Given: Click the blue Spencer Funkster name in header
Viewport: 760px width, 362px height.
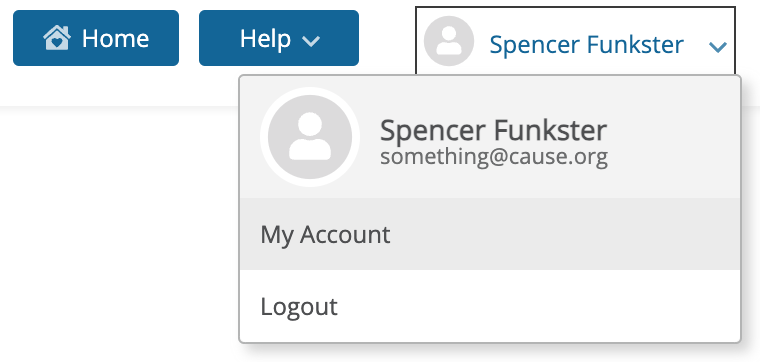Looking at the screenshot, I should (586, 45).
